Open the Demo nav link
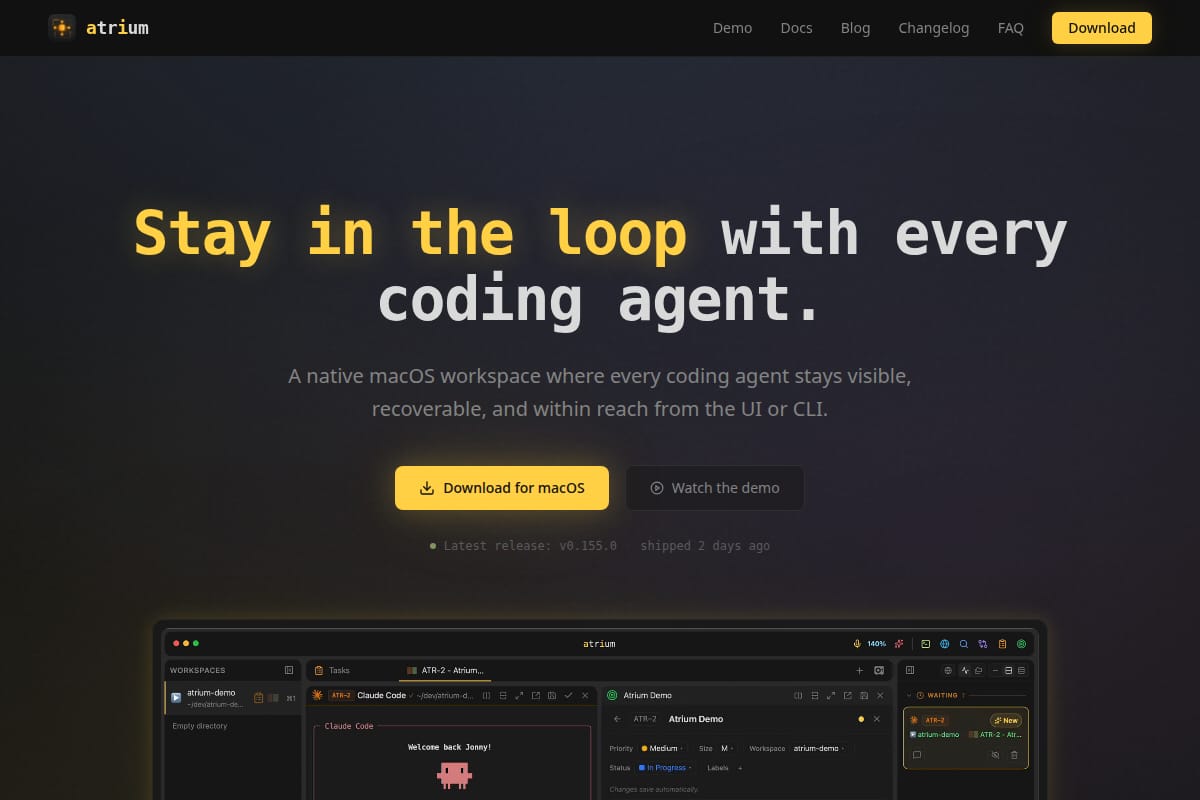This screenshot has width=1200, height=800. (732, 28)
